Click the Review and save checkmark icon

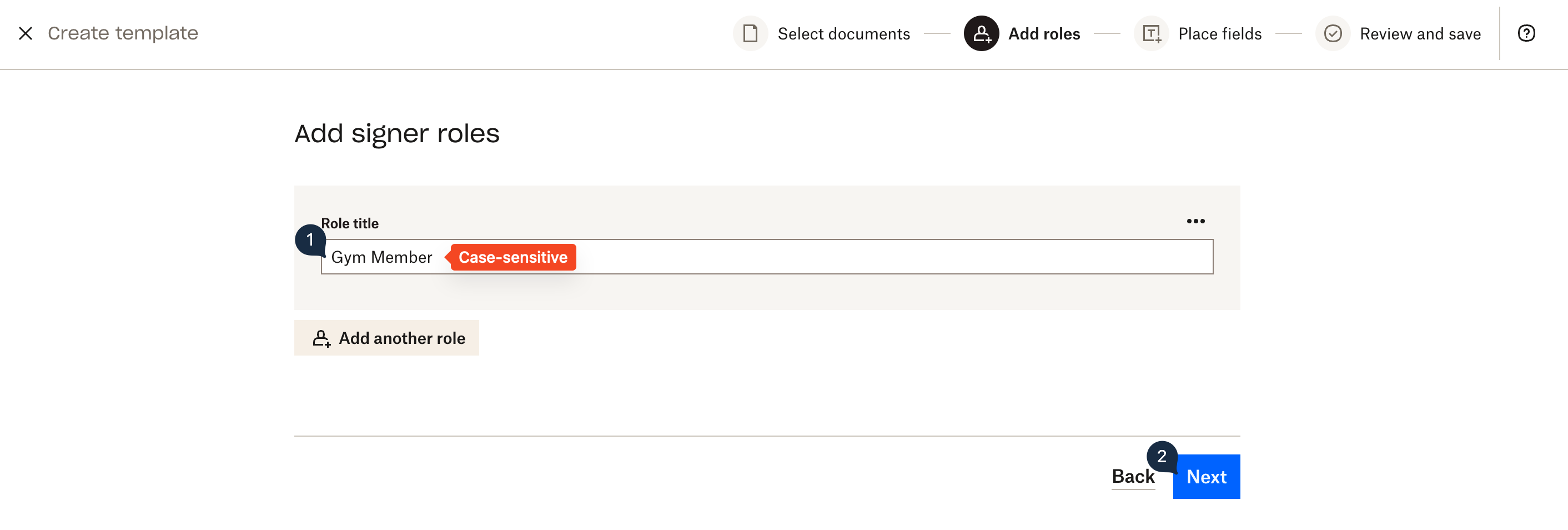click(1333, 33)
